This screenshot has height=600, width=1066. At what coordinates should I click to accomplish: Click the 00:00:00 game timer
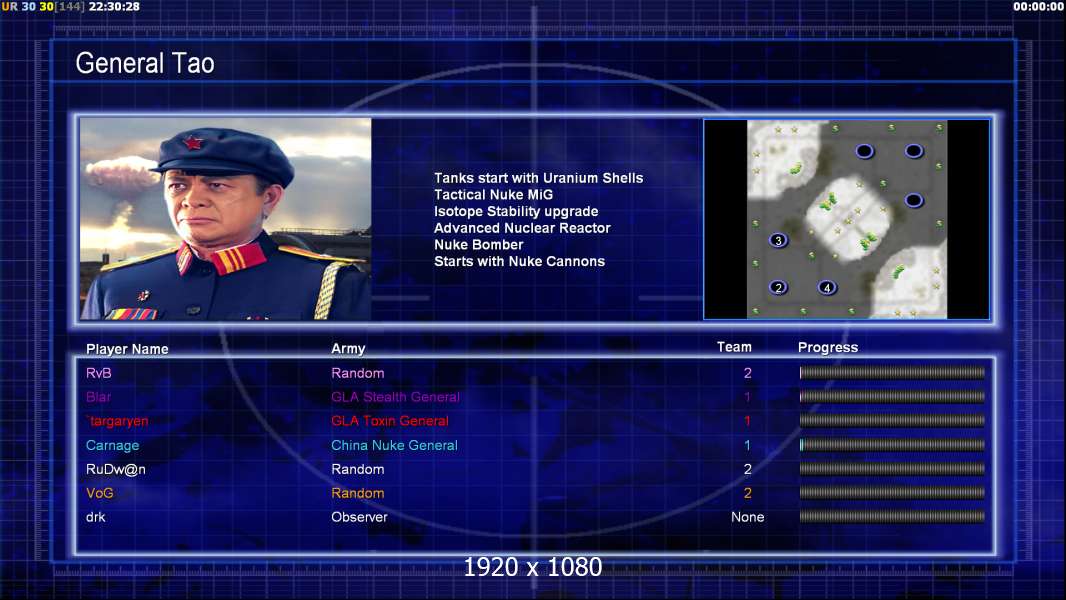point(1038,6)
